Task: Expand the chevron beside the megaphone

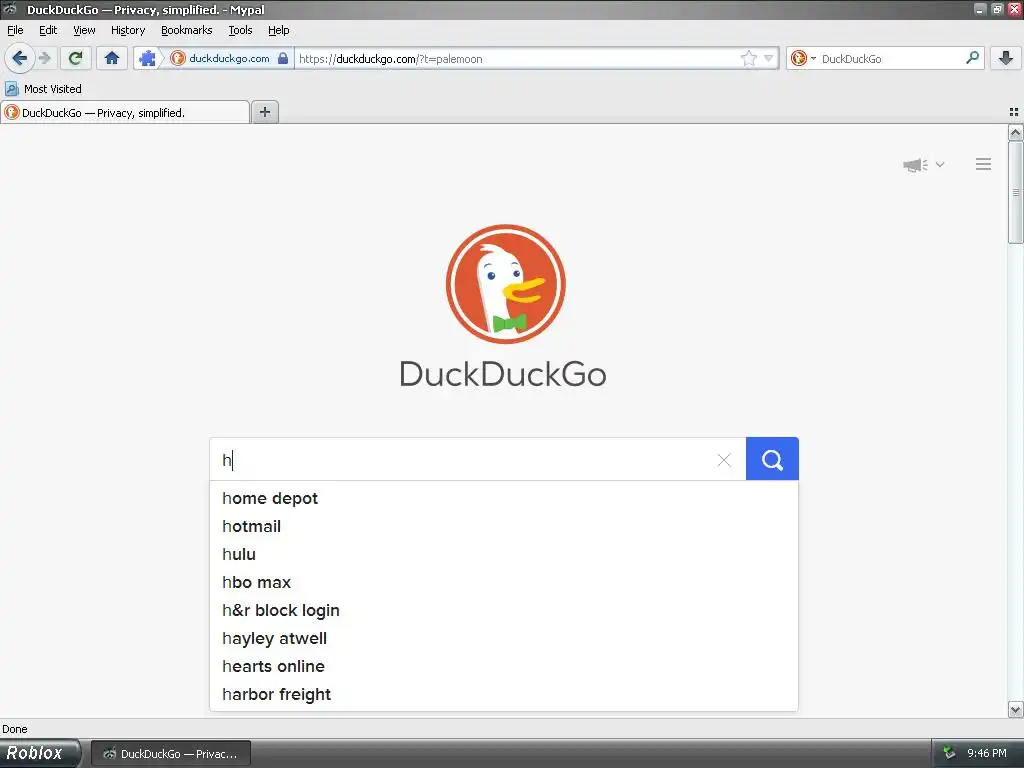Action: click(940, 165)
